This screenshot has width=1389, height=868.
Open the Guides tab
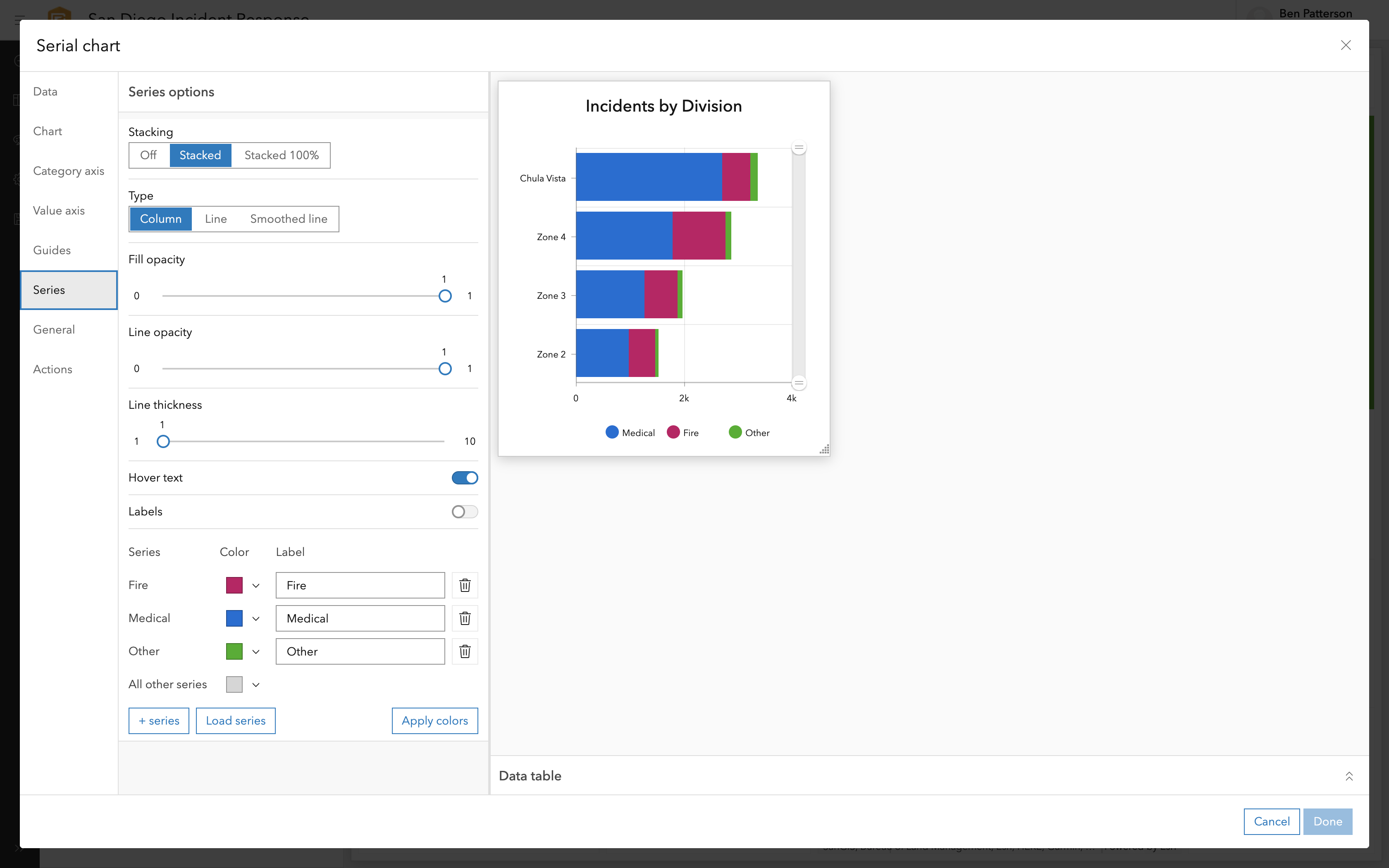coord(52,250)
